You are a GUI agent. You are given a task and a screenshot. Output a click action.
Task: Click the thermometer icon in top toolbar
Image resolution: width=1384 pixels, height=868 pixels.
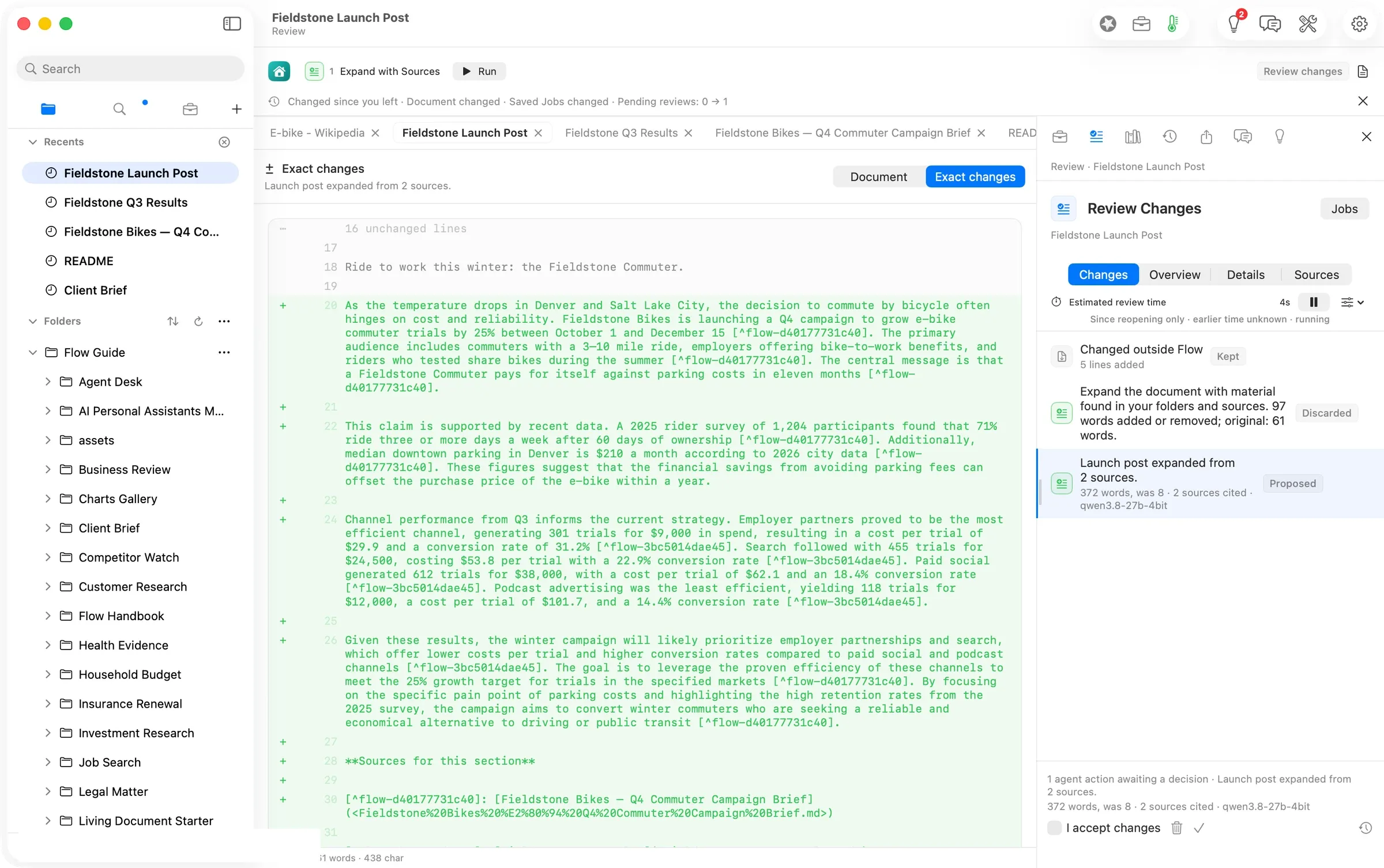pos(1172,24)
